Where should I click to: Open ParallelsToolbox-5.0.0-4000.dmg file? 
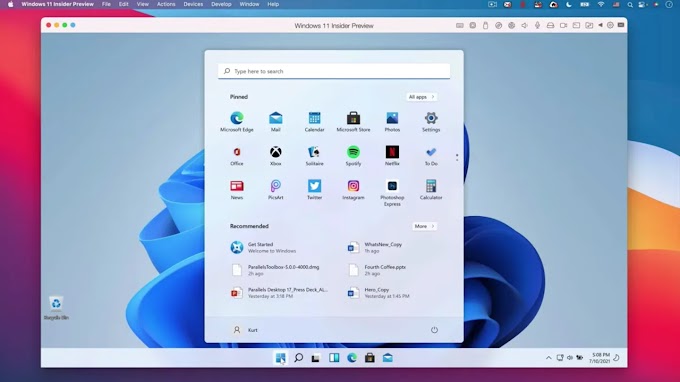275,270
